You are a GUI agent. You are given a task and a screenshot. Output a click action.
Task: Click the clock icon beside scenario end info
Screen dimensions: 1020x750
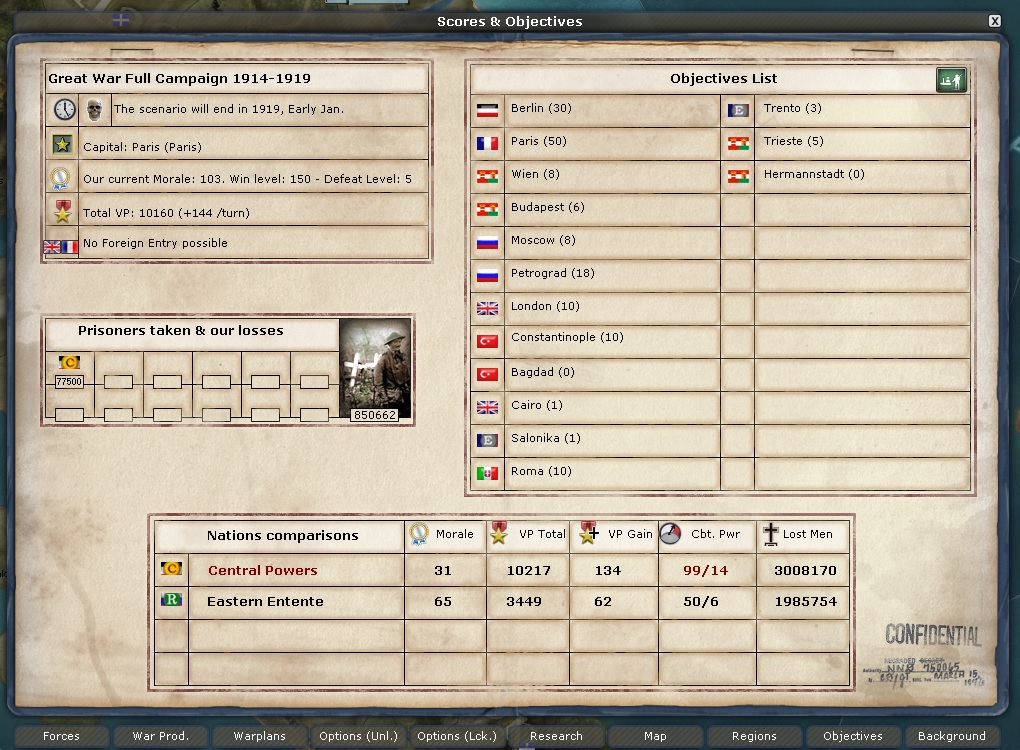pos(61,110)
